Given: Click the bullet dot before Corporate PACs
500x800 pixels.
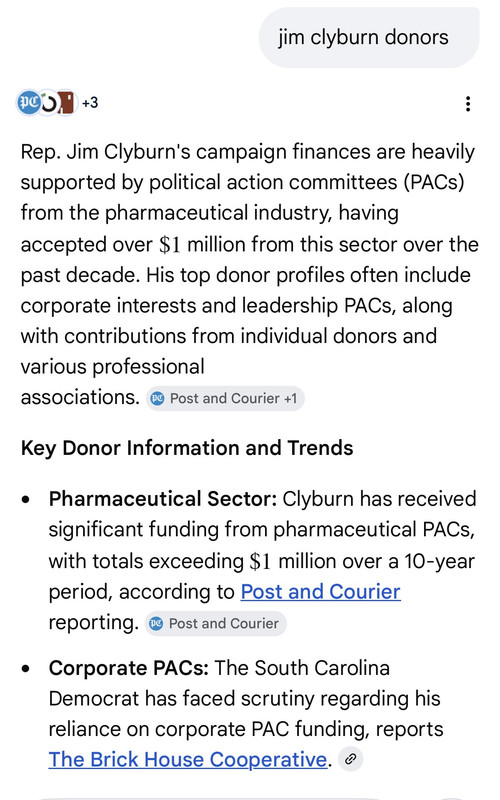Looking at the screenshot, I should coord(26,669).
